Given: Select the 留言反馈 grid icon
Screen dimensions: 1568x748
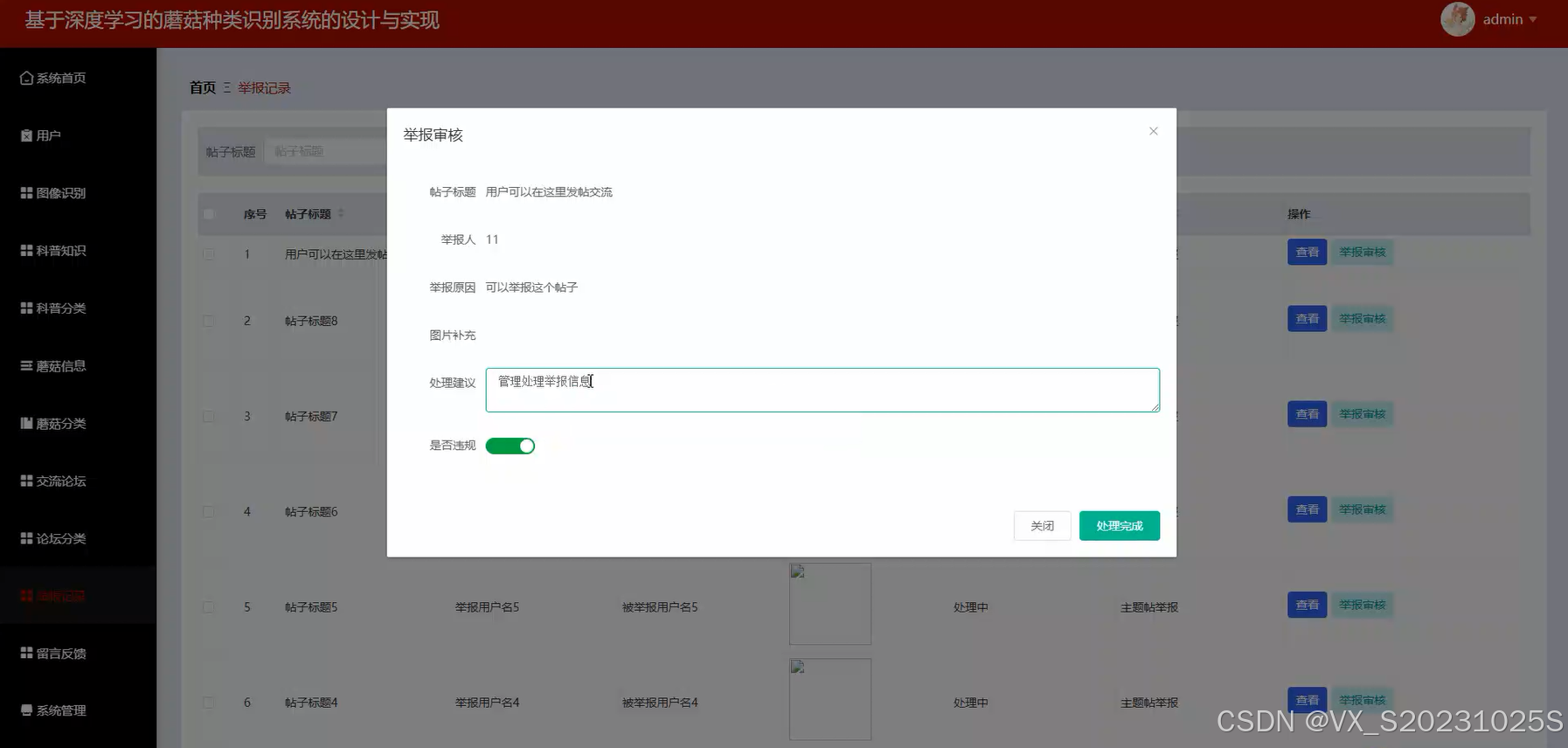Looking at the screenshot, I should coord(26,654).
